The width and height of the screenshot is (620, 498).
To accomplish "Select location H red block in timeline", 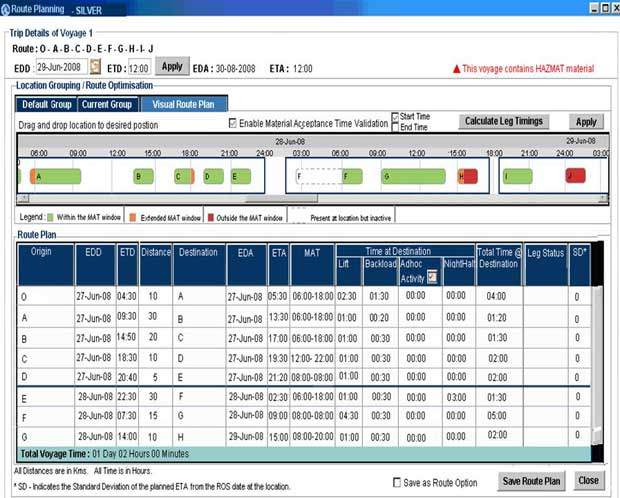I will click(x=468, y=176).
